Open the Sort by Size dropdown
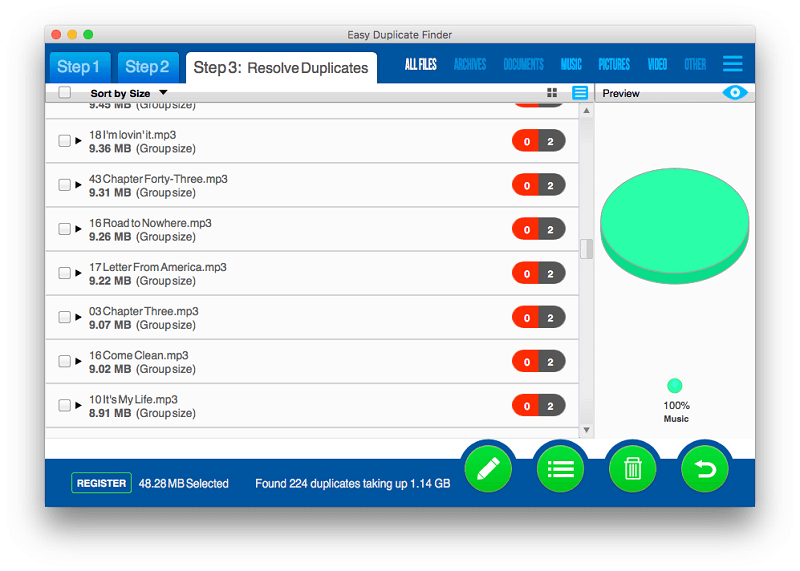 129,93
